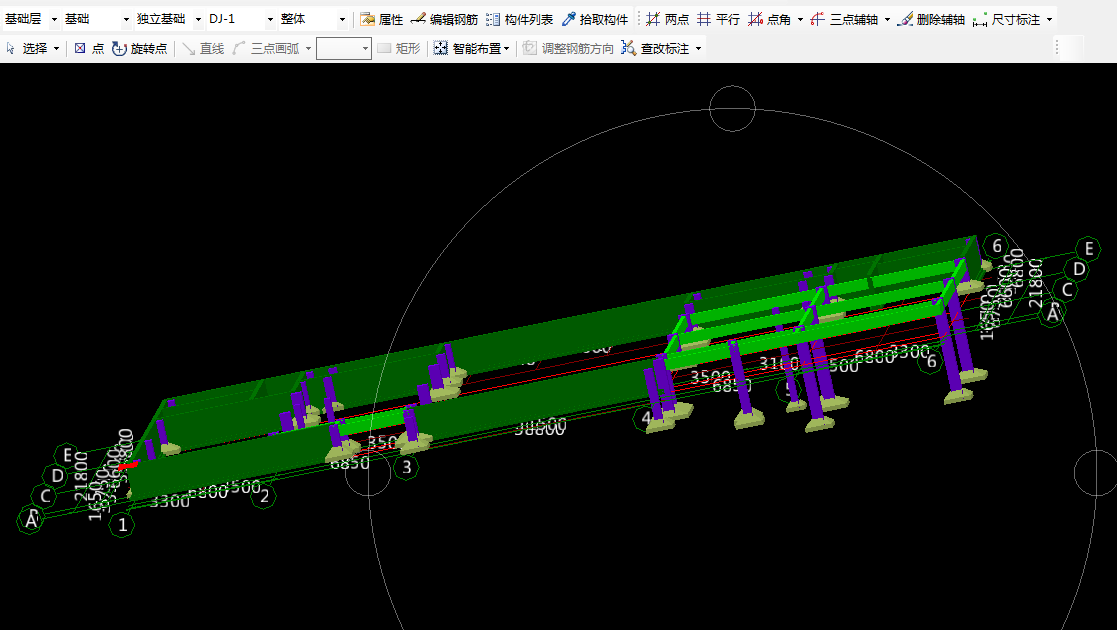
Task: Choose the 点 point placement tool
Action: click(89, 48)
